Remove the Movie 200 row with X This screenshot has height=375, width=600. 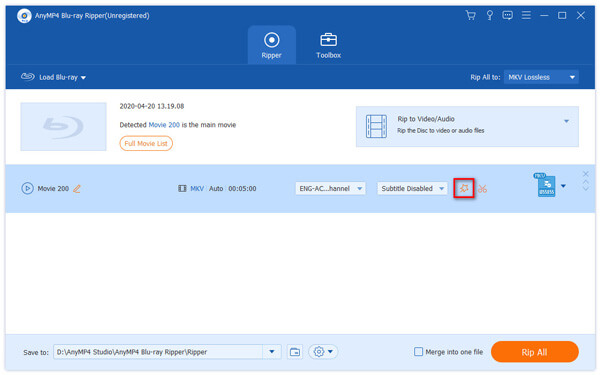585,174
